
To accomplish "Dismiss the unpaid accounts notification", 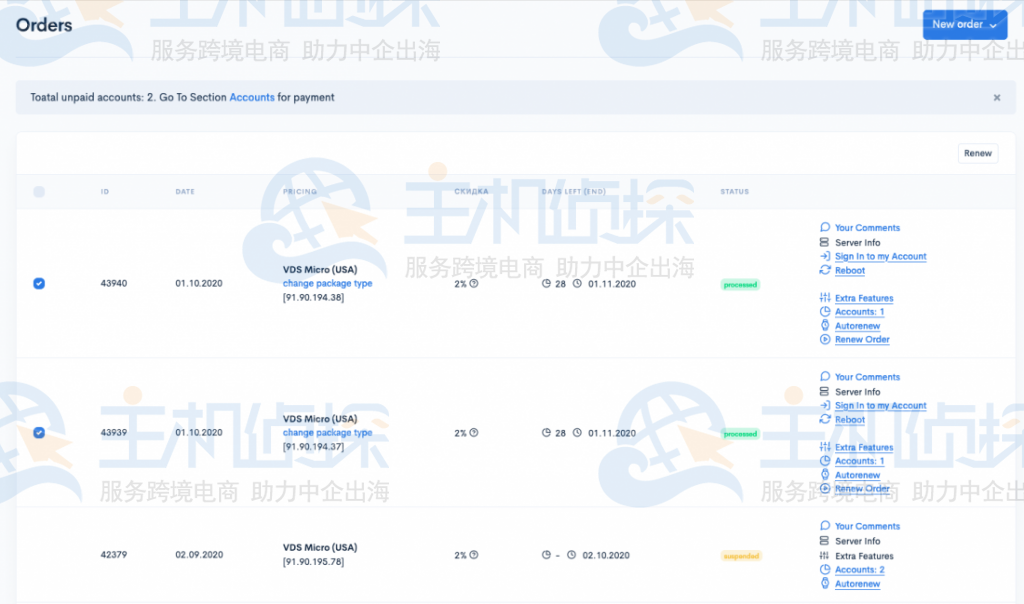I will [996, 97].
